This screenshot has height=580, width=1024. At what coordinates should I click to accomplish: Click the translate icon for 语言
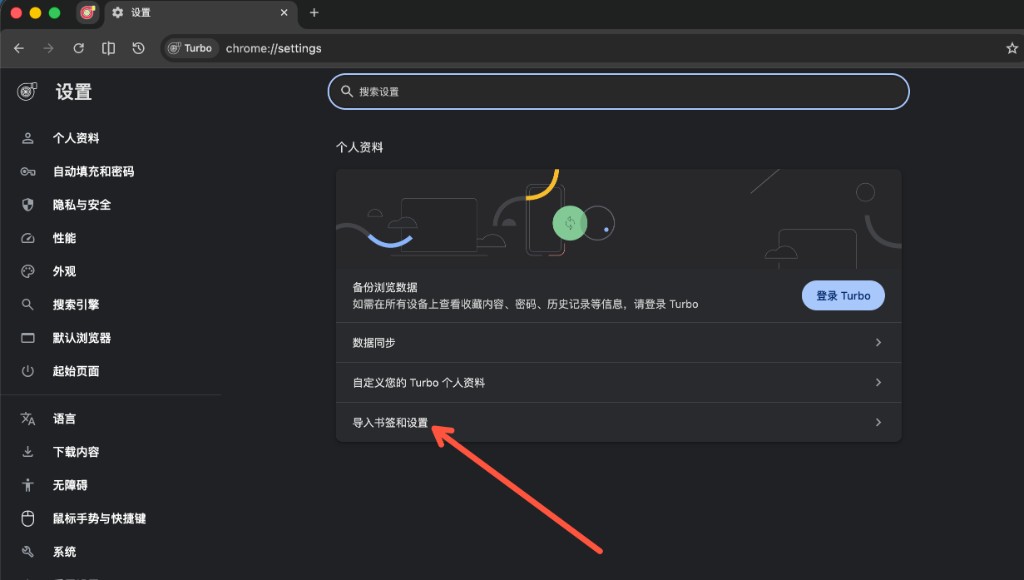[x=27, y=419]
